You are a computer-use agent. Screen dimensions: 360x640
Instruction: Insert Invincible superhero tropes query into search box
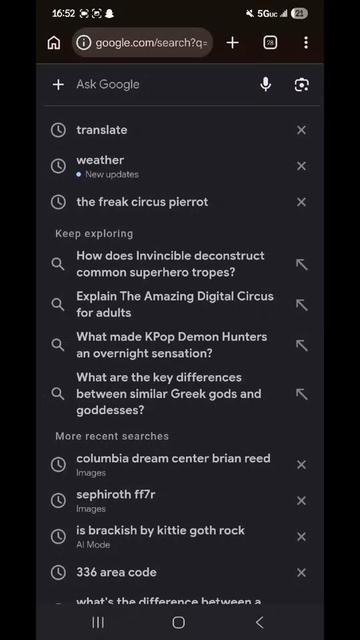point(301,264)
